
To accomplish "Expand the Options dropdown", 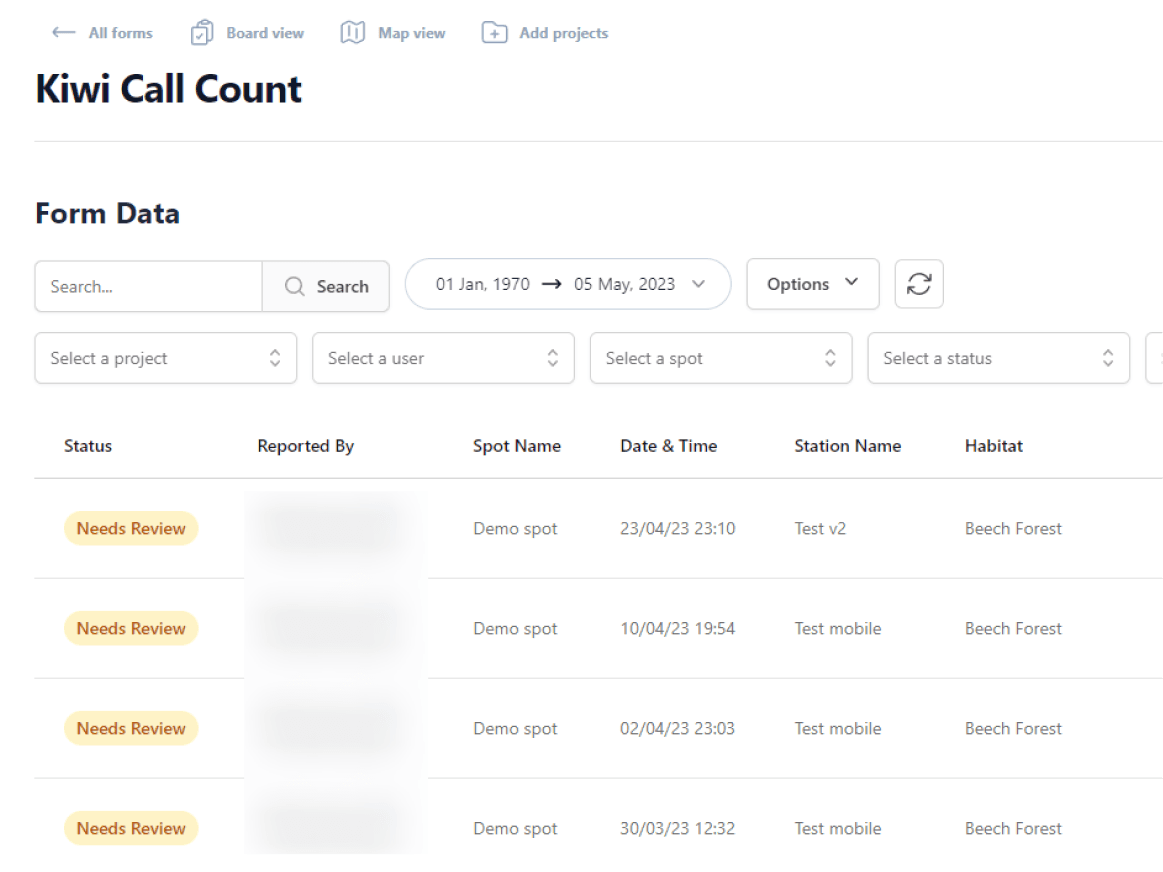I will pos(812,283).
